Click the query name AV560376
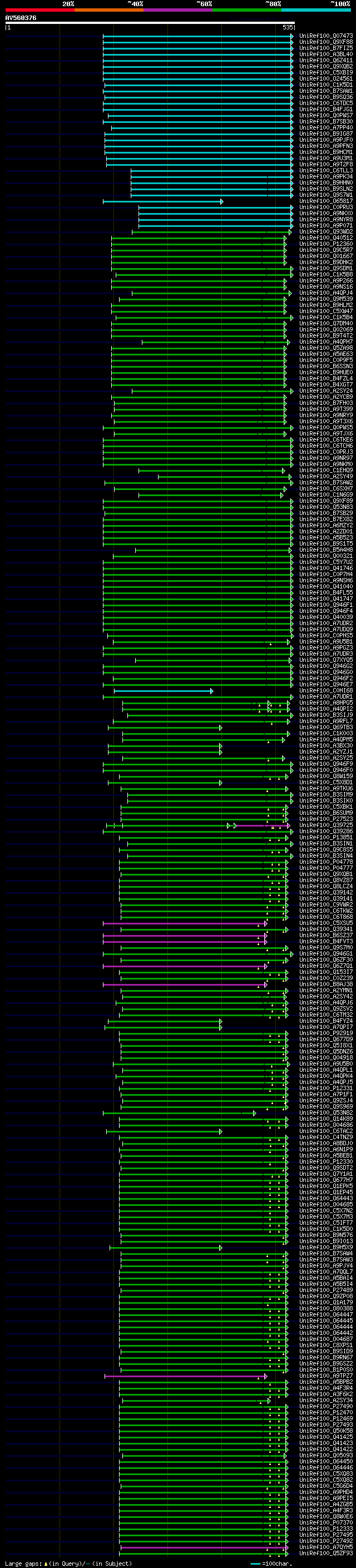This screenshot has height=1568, width=356. (x=21, y=18)
